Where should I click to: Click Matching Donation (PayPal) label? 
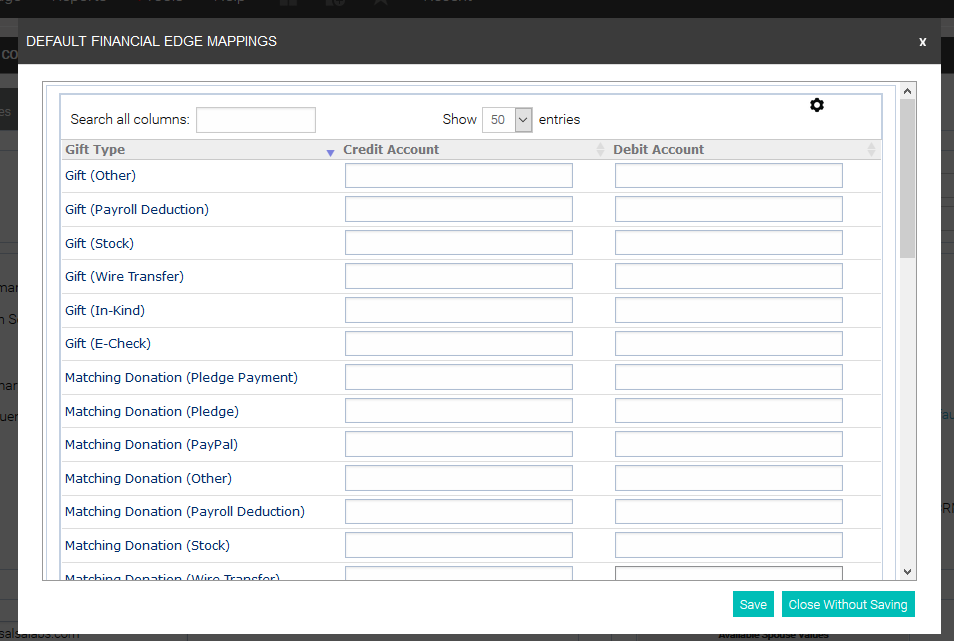tap(151, 445)
